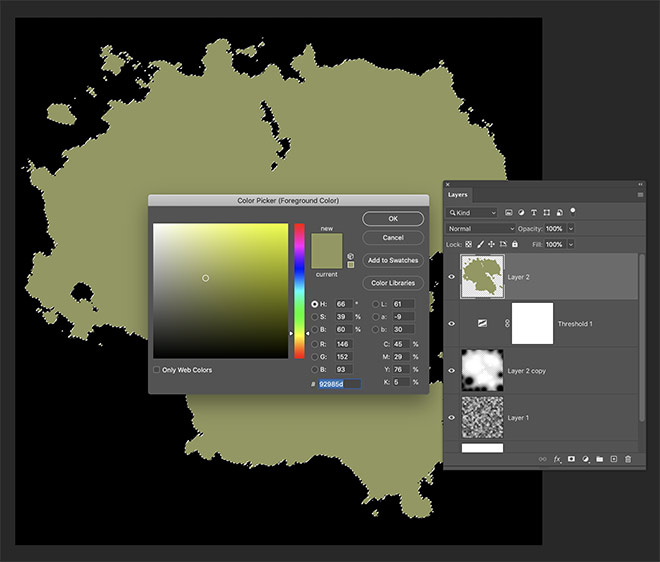The width and height of the screenshot is (660, 562).
Task: Click the lock all padlock icon
Action: pos(515,244)
